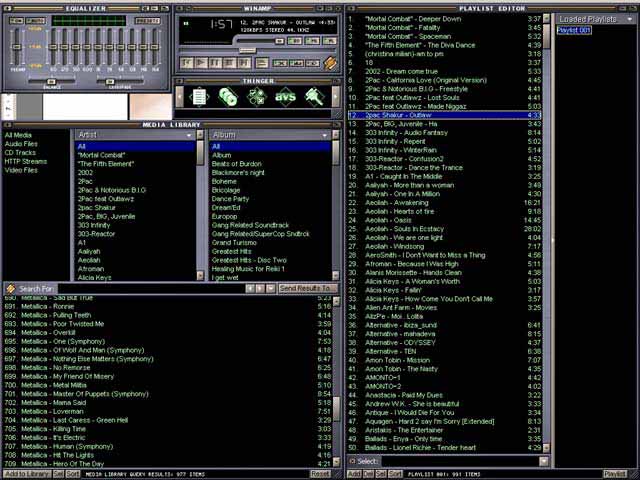Image resolution: width=640 pixels, height=480 pixels.
Task: Click Sort button in Playlist Editor bottom bar
Action: click(x=395, y=474)
